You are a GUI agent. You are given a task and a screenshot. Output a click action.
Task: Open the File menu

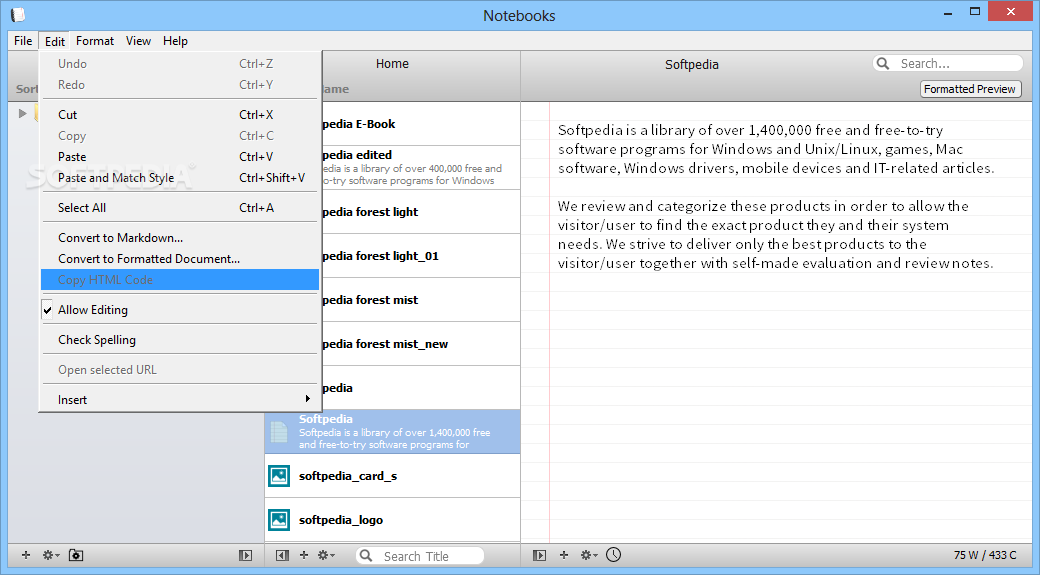click(x=23, y=40)
